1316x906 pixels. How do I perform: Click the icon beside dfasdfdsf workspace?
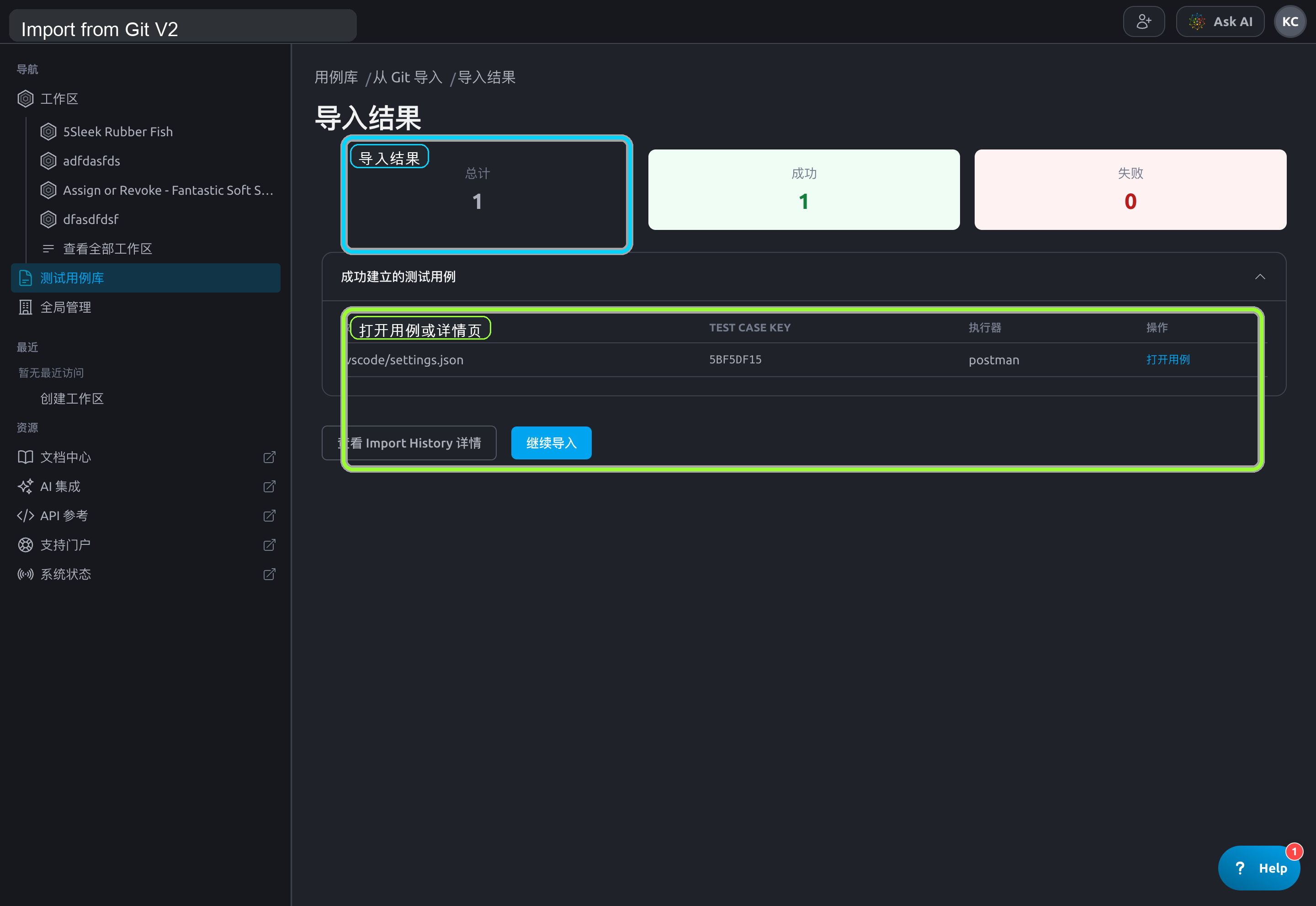tap(48, 219)
